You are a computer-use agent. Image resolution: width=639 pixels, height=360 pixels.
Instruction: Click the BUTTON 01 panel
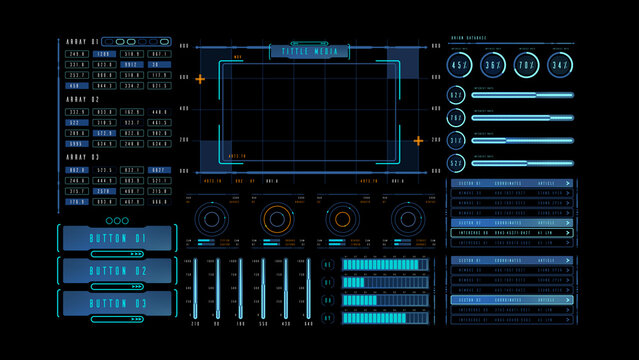click(117, 238)
